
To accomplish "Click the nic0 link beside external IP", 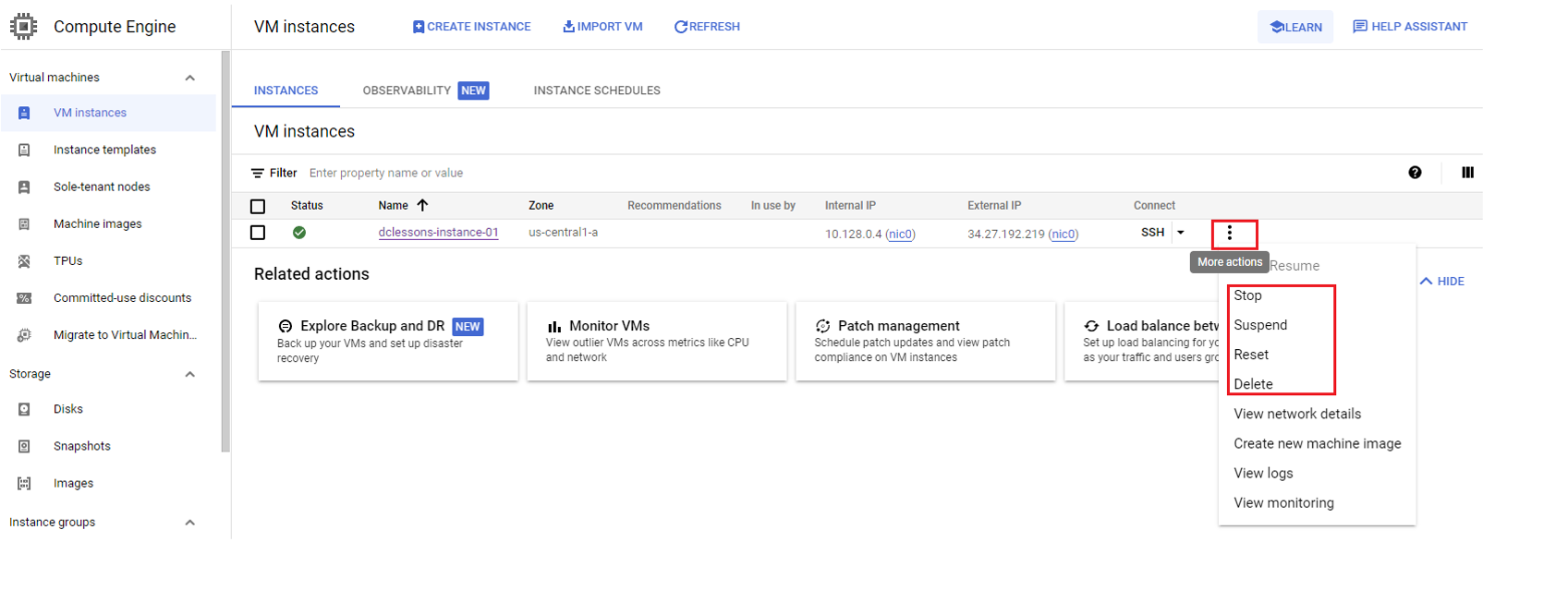I will tap(1063, 235).
